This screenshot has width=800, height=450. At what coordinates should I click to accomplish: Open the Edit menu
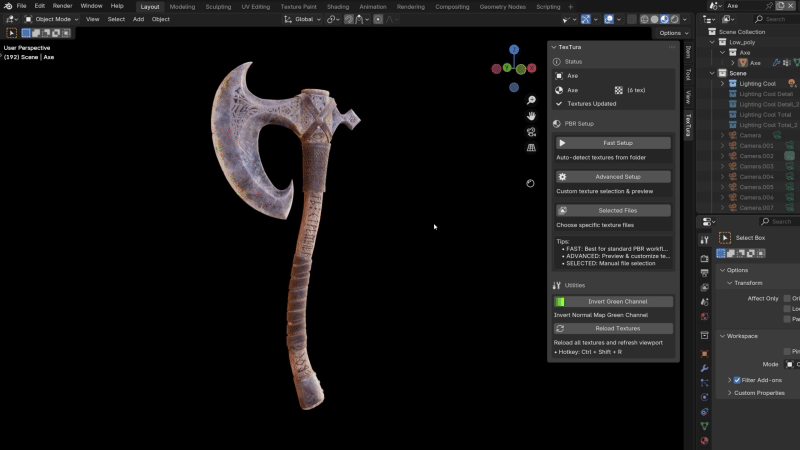pyautogui.click(x=39, y=6)
